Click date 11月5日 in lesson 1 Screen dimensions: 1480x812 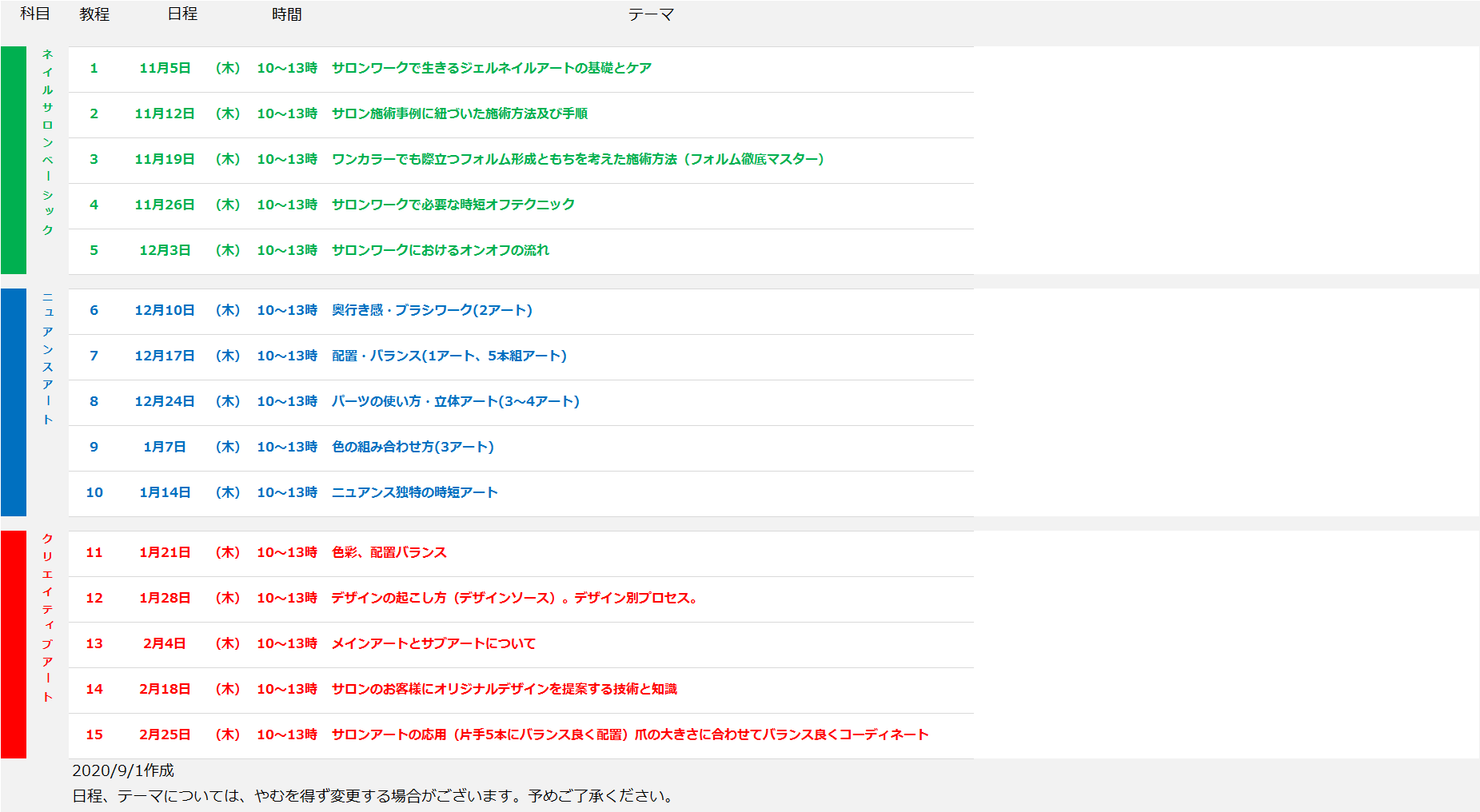[165, 68]
